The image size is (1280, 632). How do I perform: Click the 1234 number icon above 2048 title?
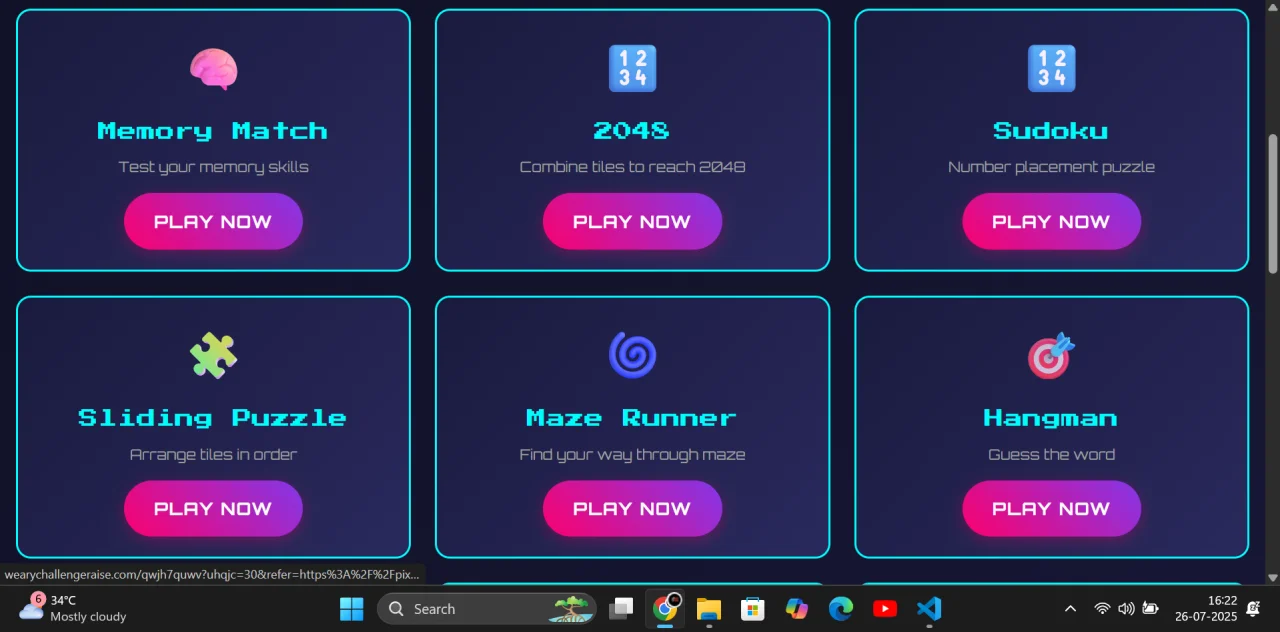click(632, 69)
